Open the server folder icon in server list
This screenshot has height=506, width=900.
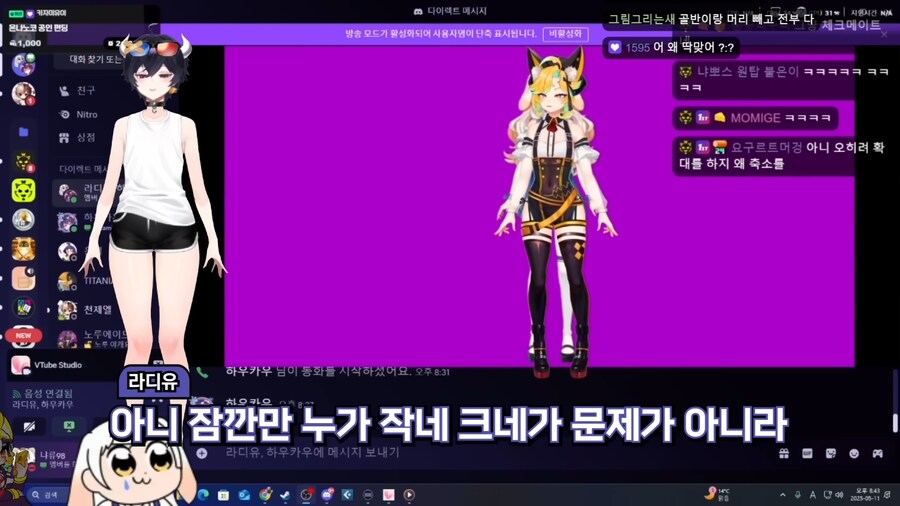tap(24, 132)
